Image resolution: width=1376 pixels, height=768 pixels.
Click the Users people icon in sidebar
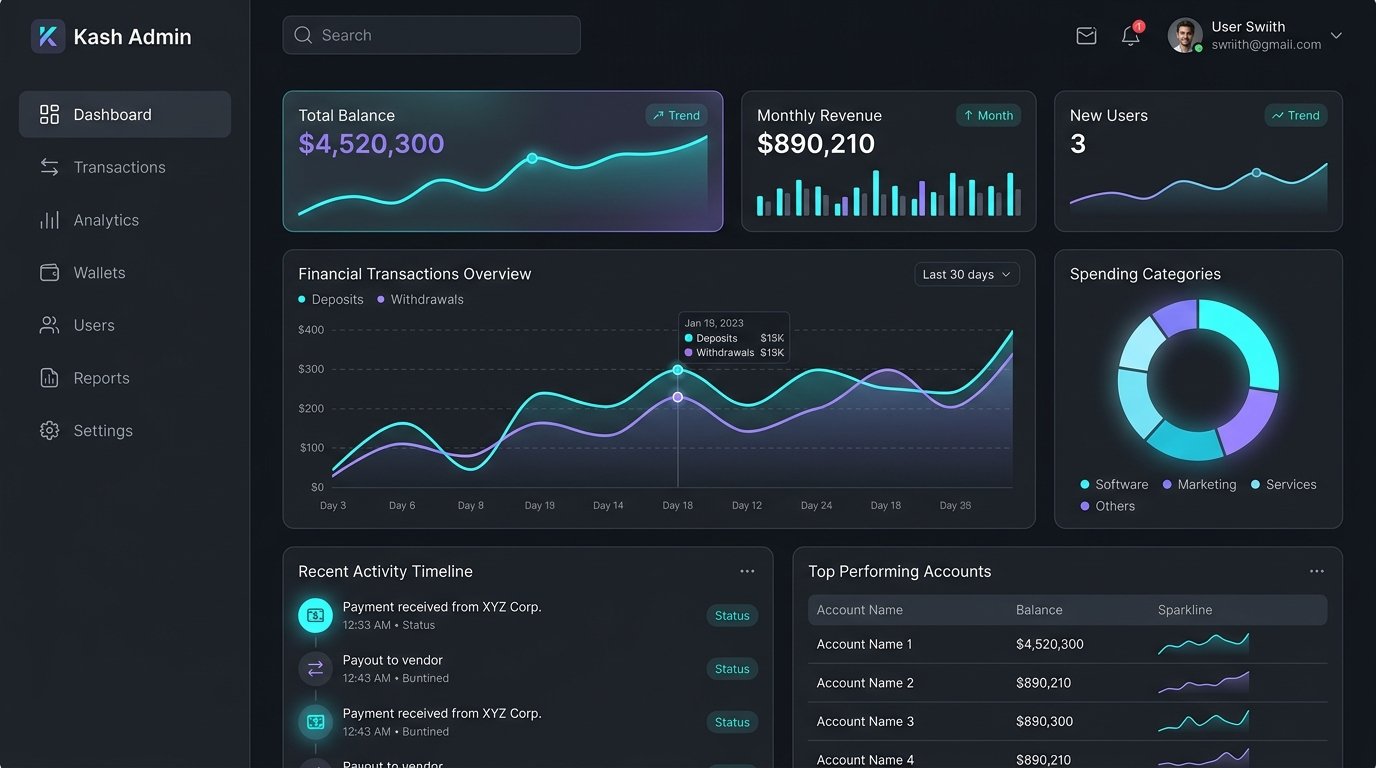point(49,325)
